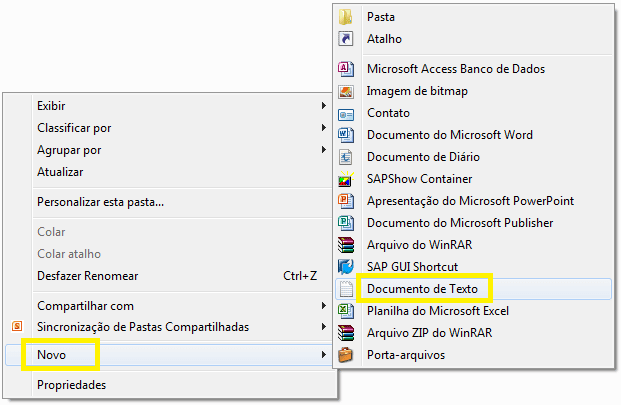Expand the Agrupar por submenu arrow
The width and height of the screenshot is (621, 405).
(324, 150)
